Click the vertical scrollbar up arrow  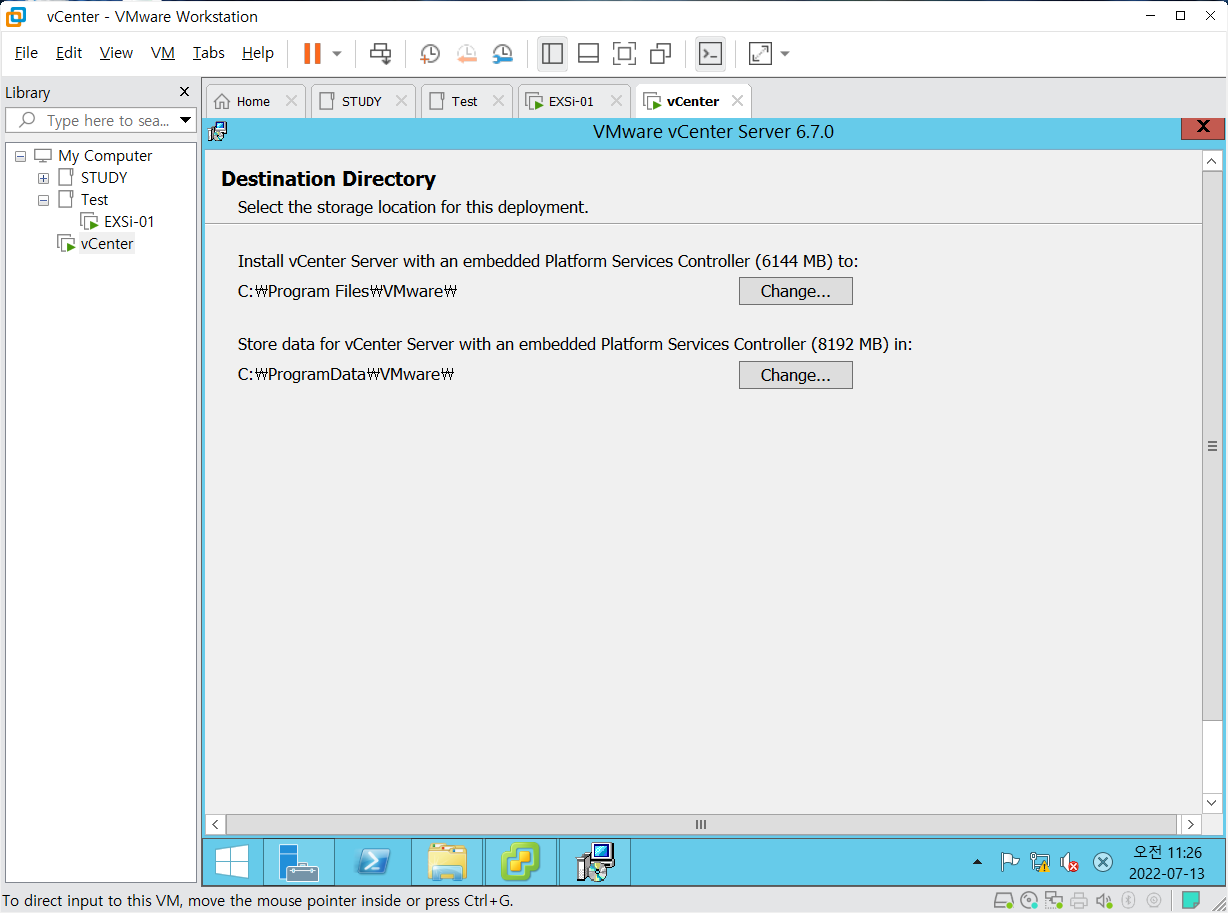coord(1212,161)
